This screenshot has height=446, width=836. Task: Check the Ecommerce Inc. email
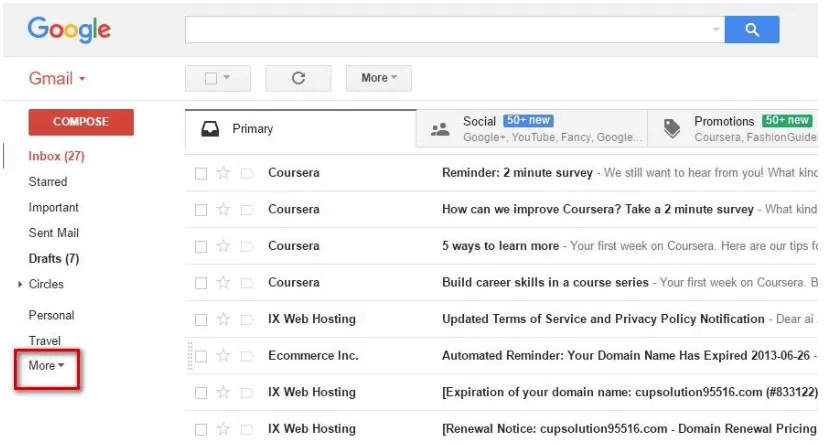click(x=201, y=356)
